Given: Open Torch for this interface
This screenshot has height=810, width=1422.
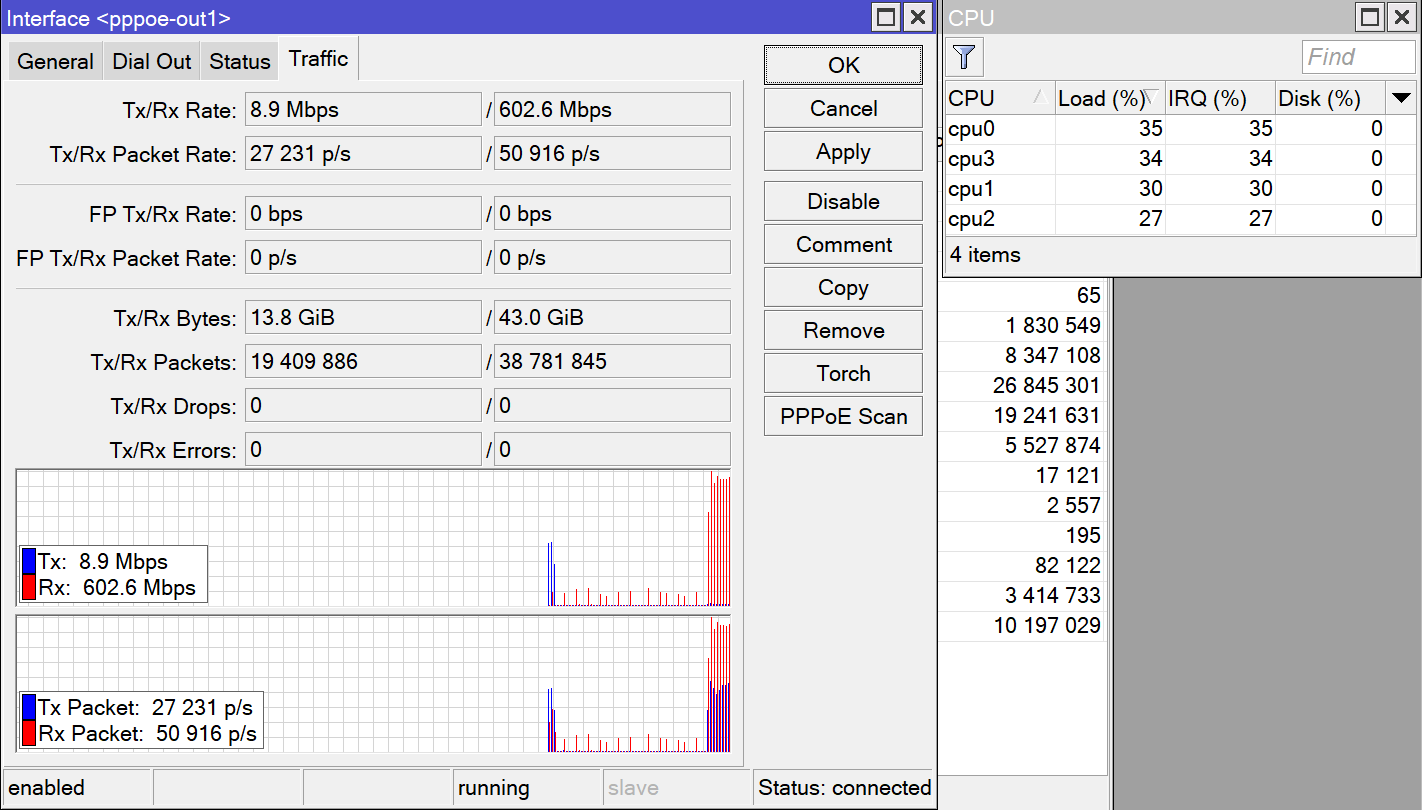Looking at the screenshot, I should click(843, 373).
